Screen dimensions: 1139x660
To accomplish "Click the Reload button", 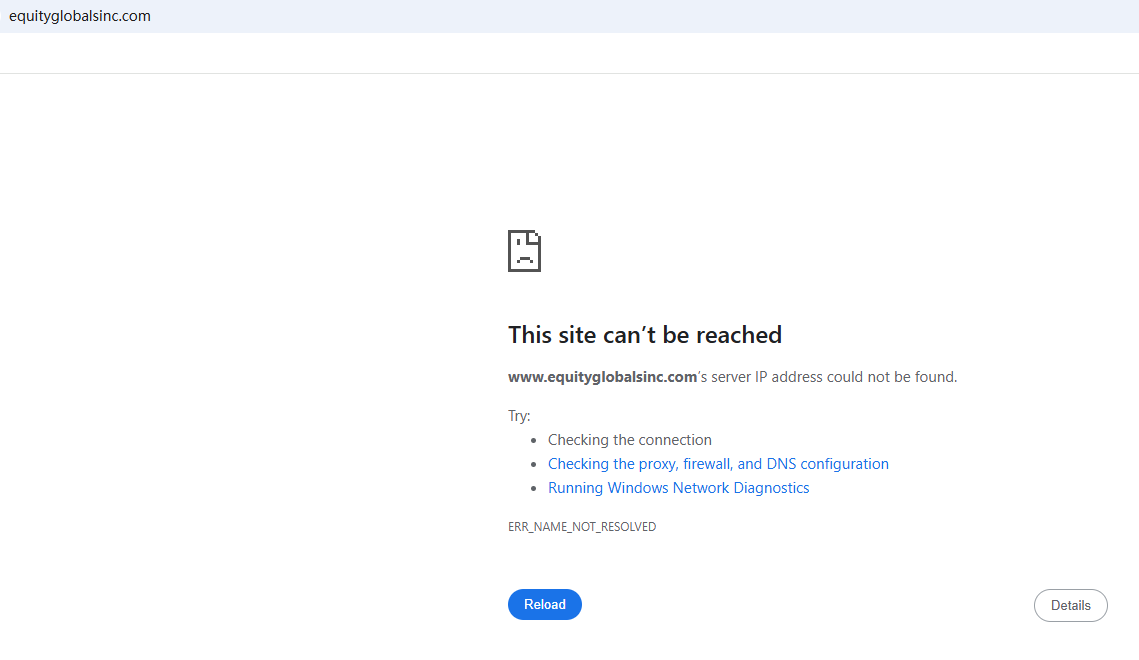I will (x=544, y=604).
